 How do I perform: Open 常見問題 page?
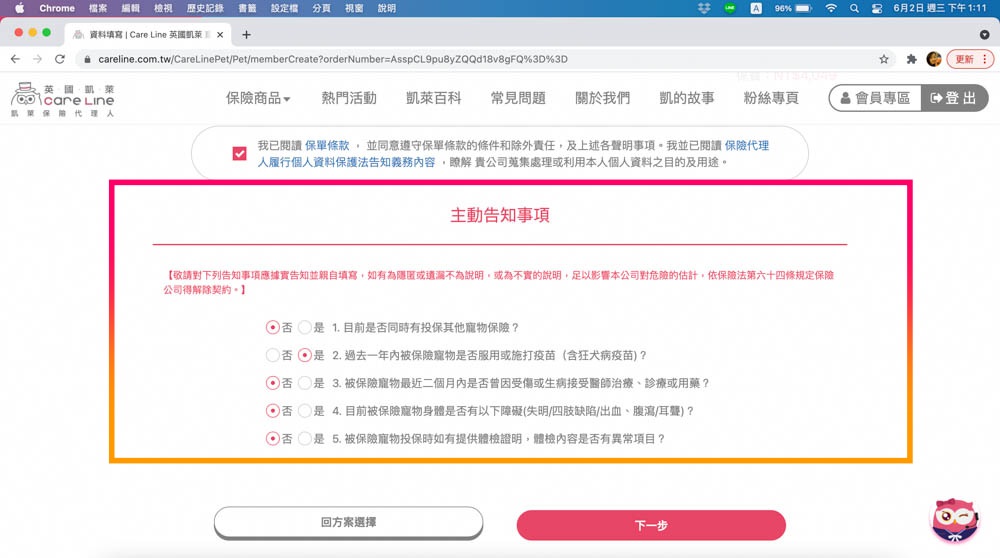click(x=518, y=98)
